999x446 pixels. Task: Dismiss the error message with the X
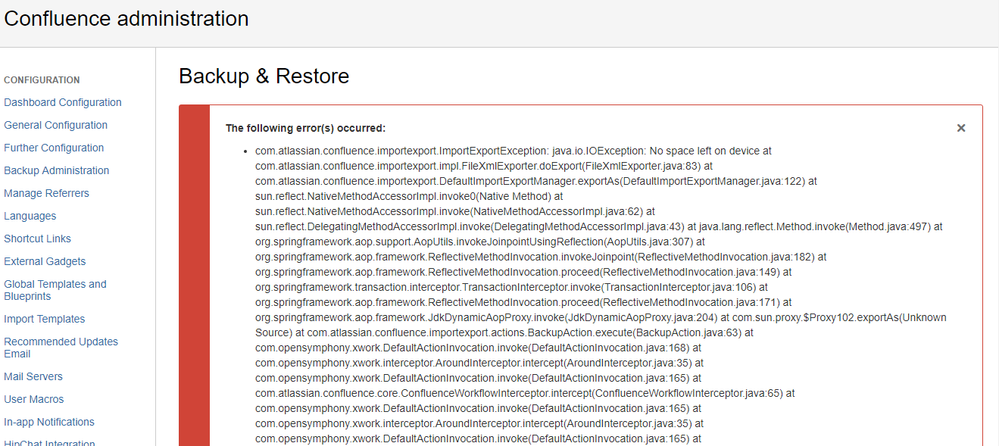pos(961,128)
